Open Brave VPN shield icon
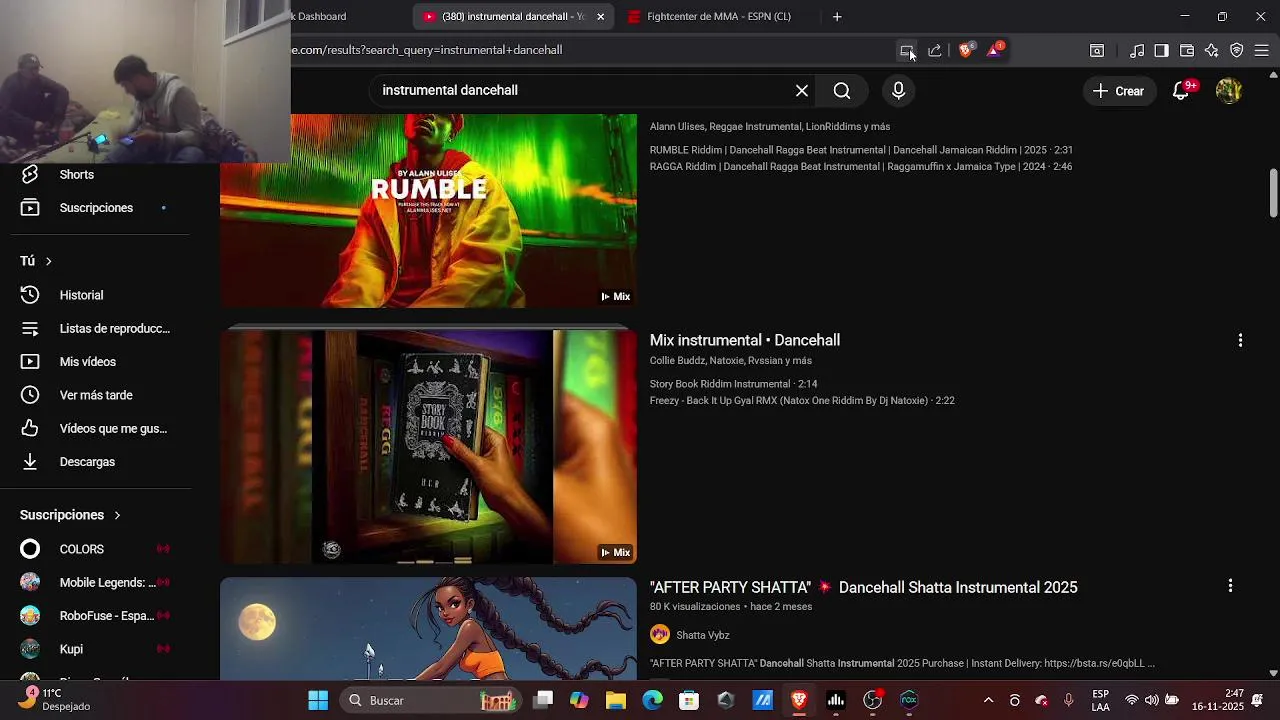 (1236, 50)
